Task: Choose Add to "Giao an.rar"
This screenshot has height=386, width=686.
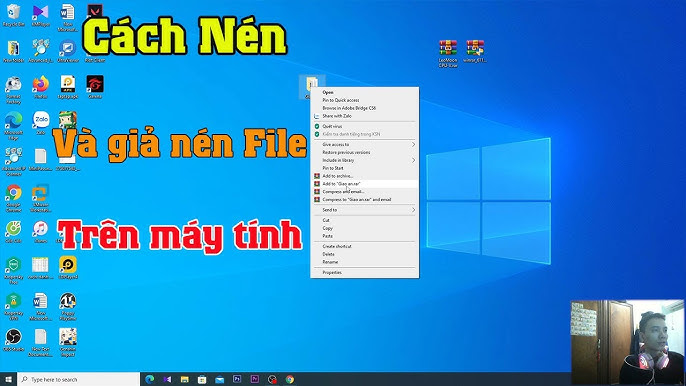Action: (x=364, y=184)
